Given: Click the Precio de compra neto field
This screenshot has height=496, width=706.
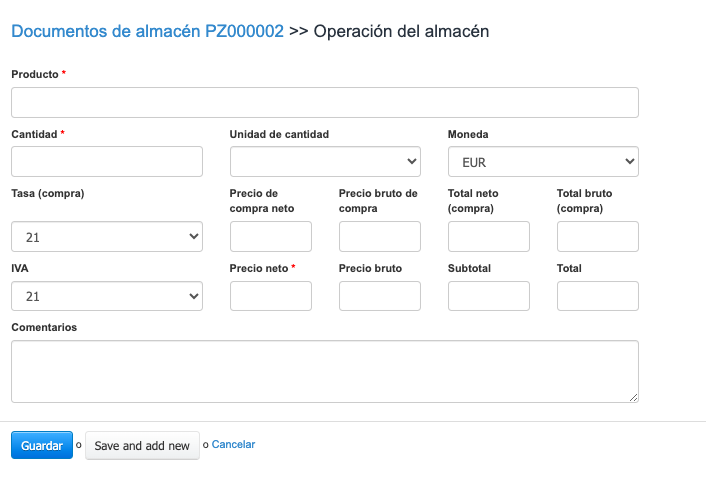Looking at the screenshot, I should coord(270,237).
